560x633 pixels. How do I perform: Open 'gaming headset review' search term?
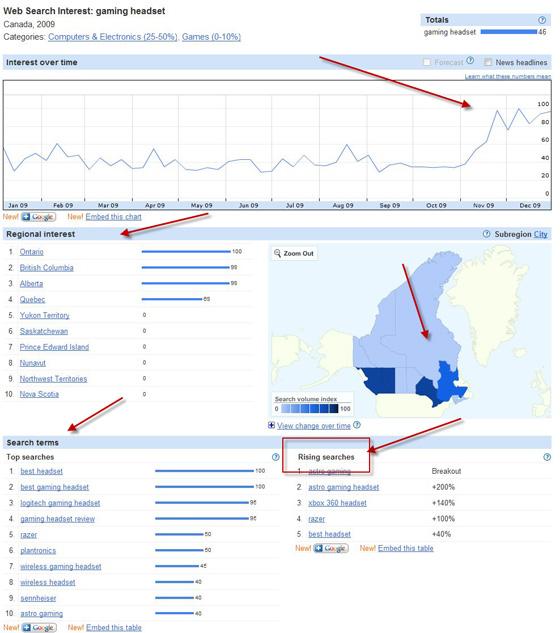click(57, 519)
